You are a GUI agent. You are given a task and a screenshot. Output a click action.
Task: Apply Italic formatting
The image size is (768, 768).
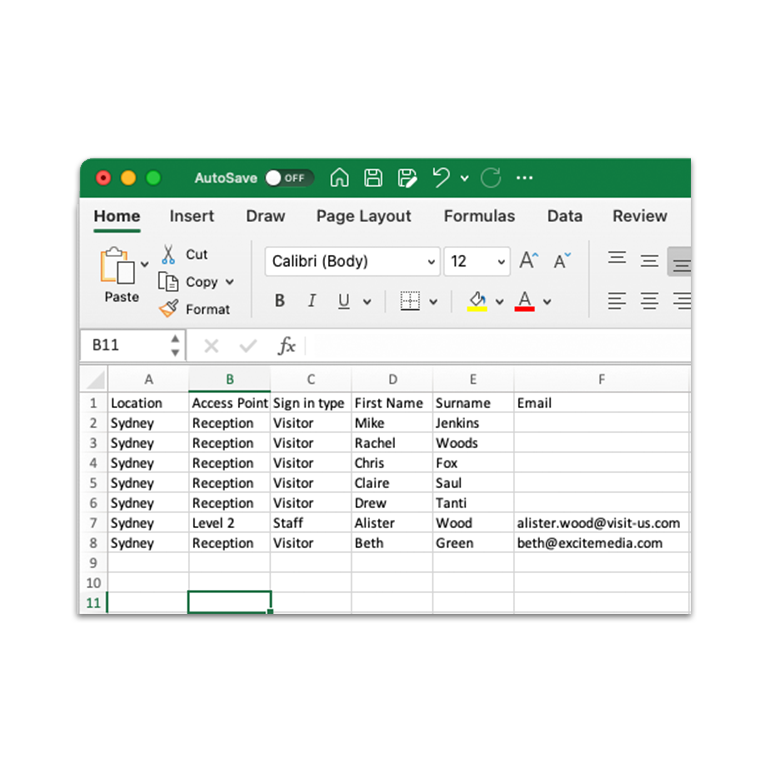(x=312, y=301)
